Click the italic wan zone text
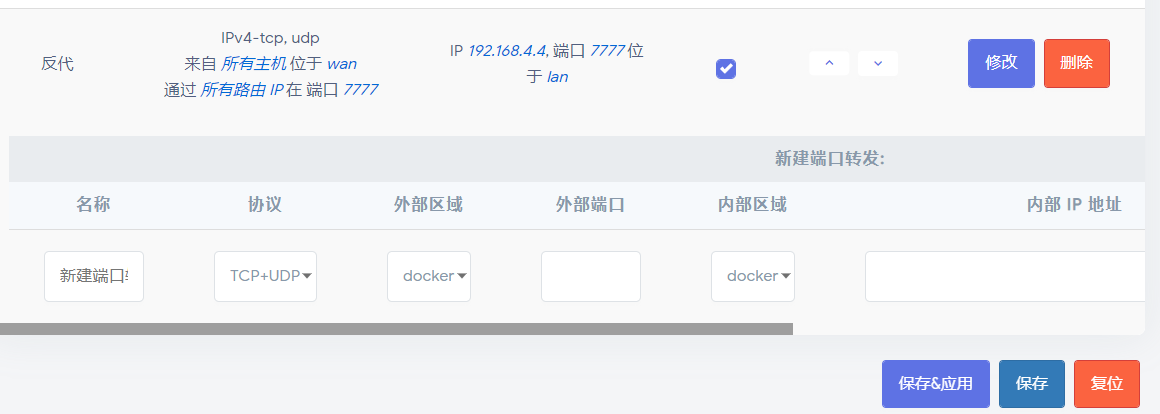This screenshot has width=1160, height=414. click(342, 64)
